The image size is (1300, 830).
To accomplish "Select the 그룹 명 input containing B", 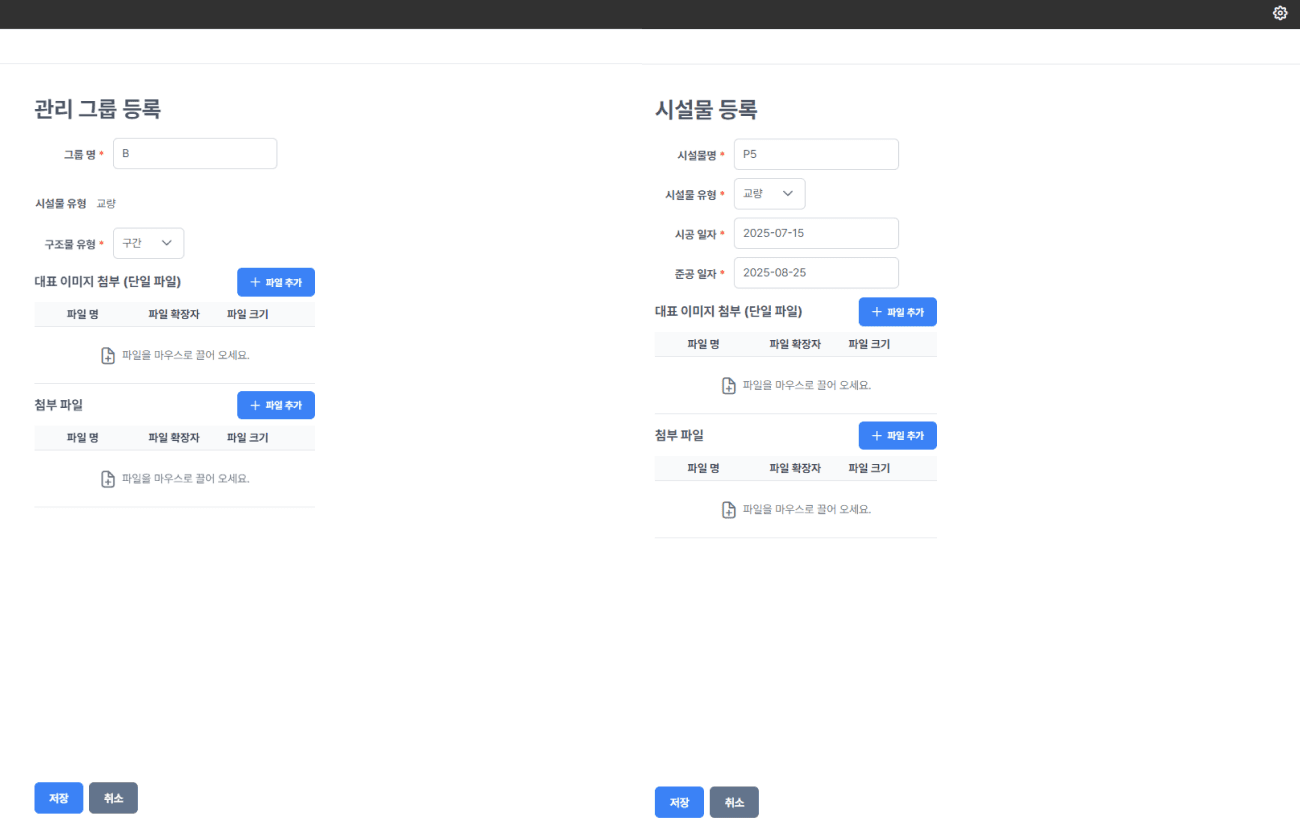I will pyautogui.click(x=195, y=153).
